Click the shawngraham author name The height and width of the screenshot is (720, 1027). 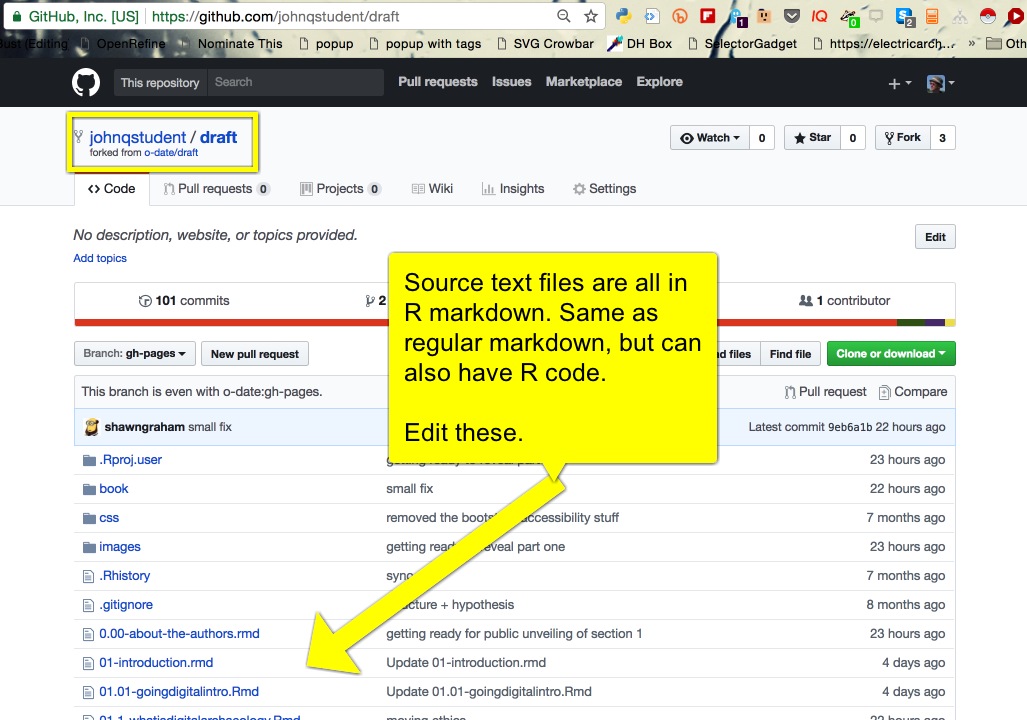(x=144, y=427)
